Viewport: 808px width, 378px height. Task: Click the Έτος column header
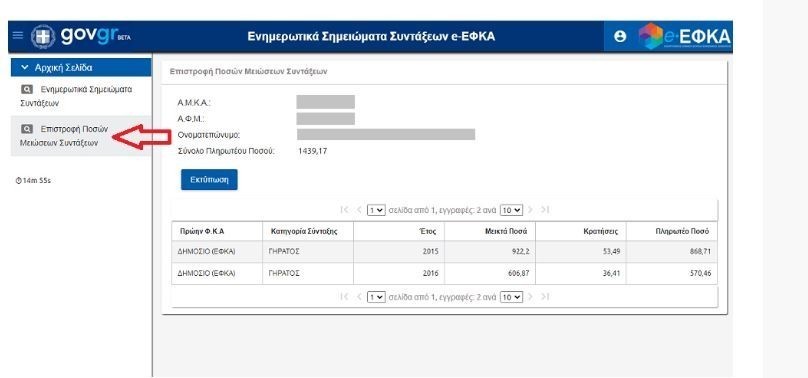pos(399,231)
